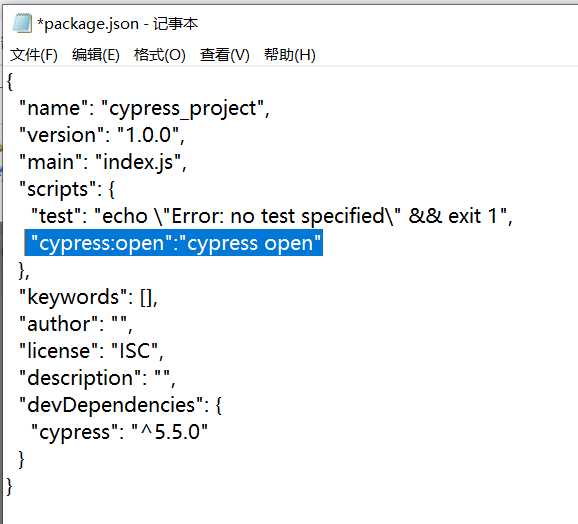
Task: Click the "cypress": "^5.5.0" line
Action: tap(119, 432)
